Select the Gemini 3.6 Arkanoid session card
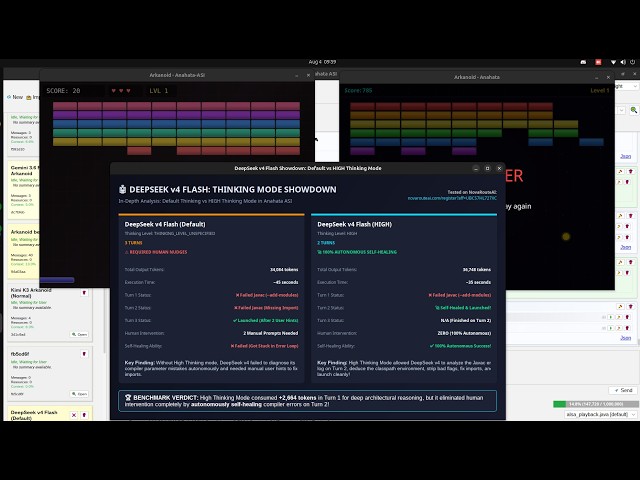Screen dimensions: 640x480 (x=24, y=189)
